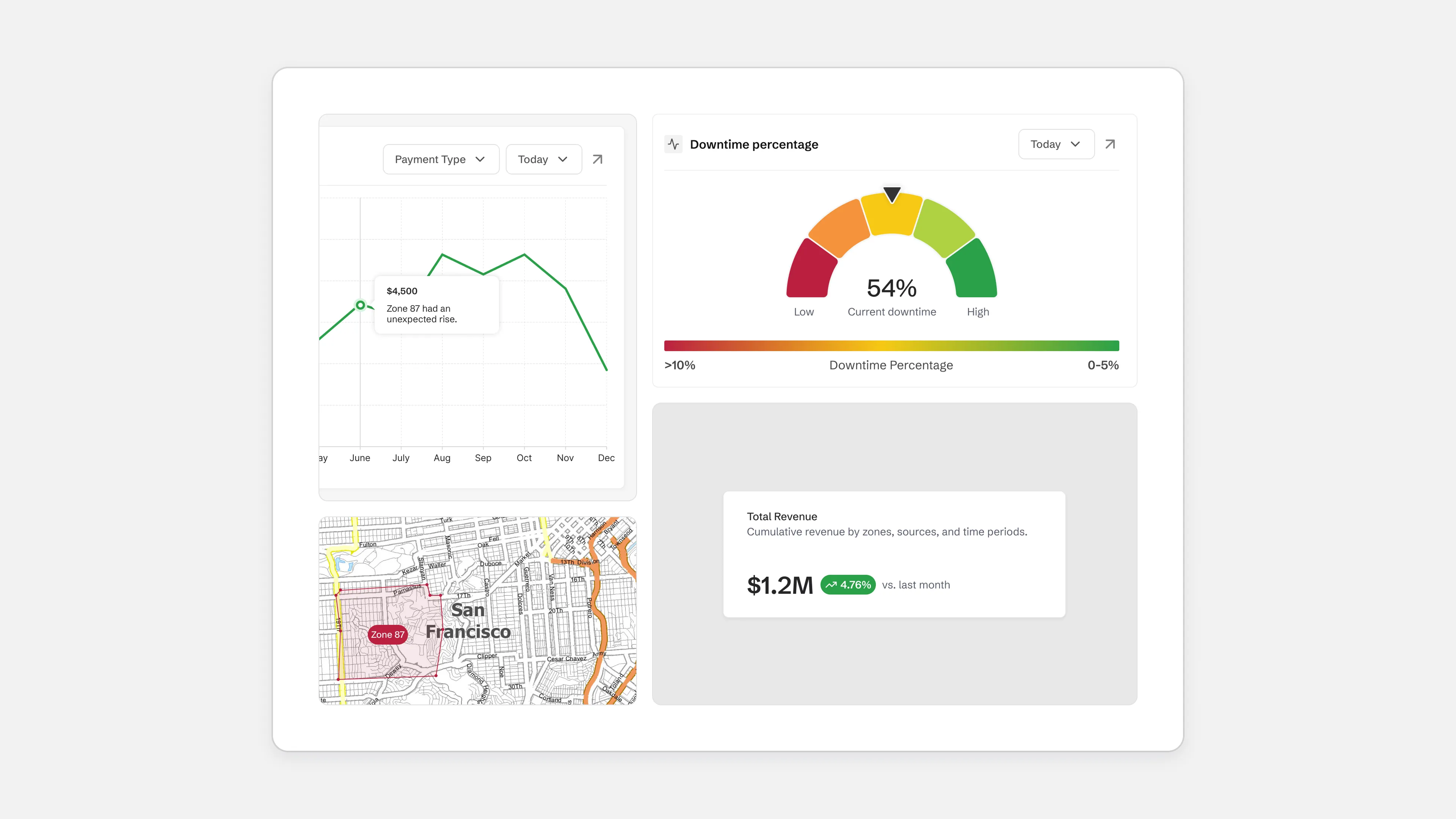
Task: Click the July label on the chart axis
Action: (401, 458)
